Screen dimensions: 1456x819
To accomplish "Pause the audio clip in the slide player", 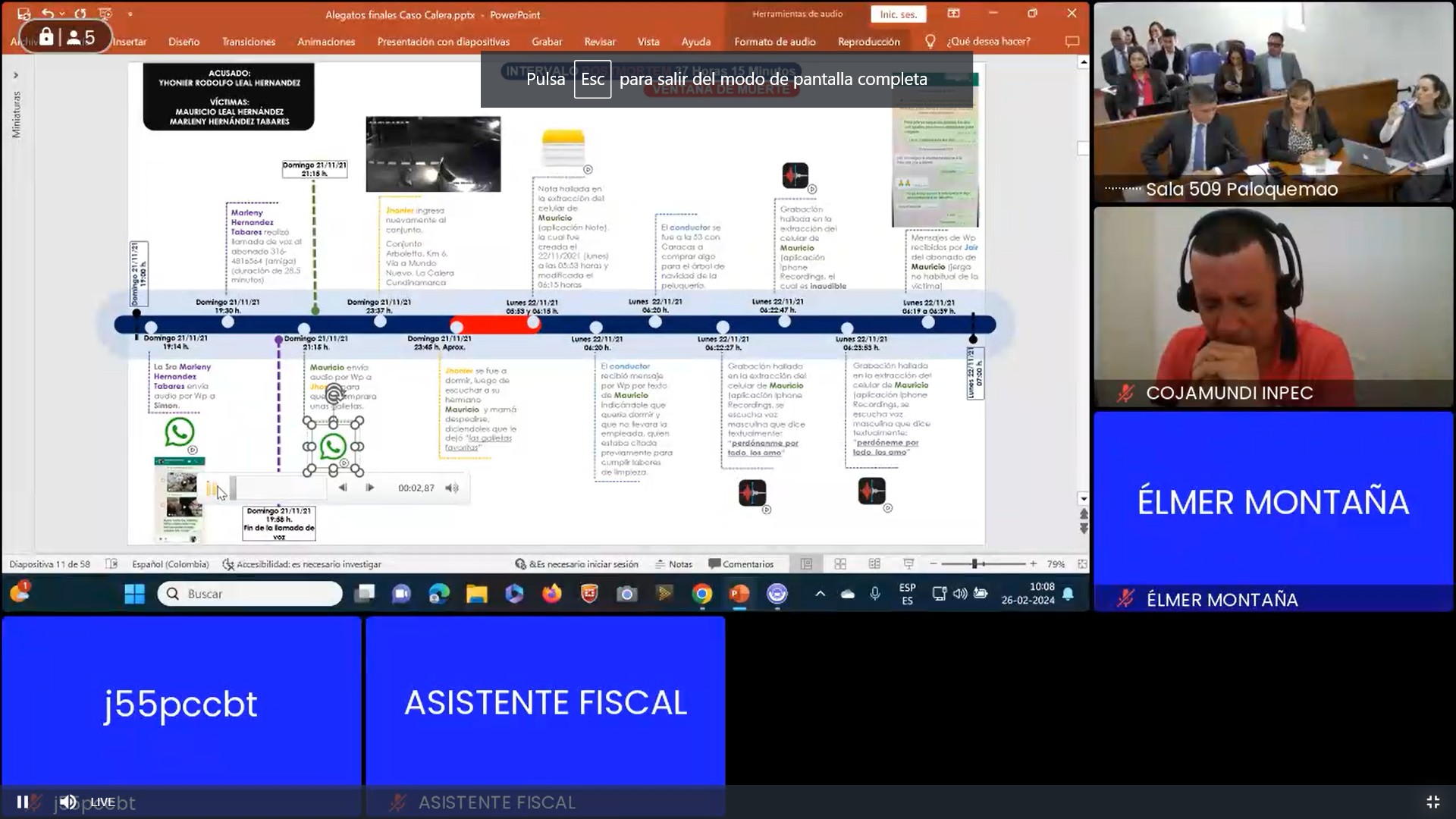I will [x=212, y=489].
